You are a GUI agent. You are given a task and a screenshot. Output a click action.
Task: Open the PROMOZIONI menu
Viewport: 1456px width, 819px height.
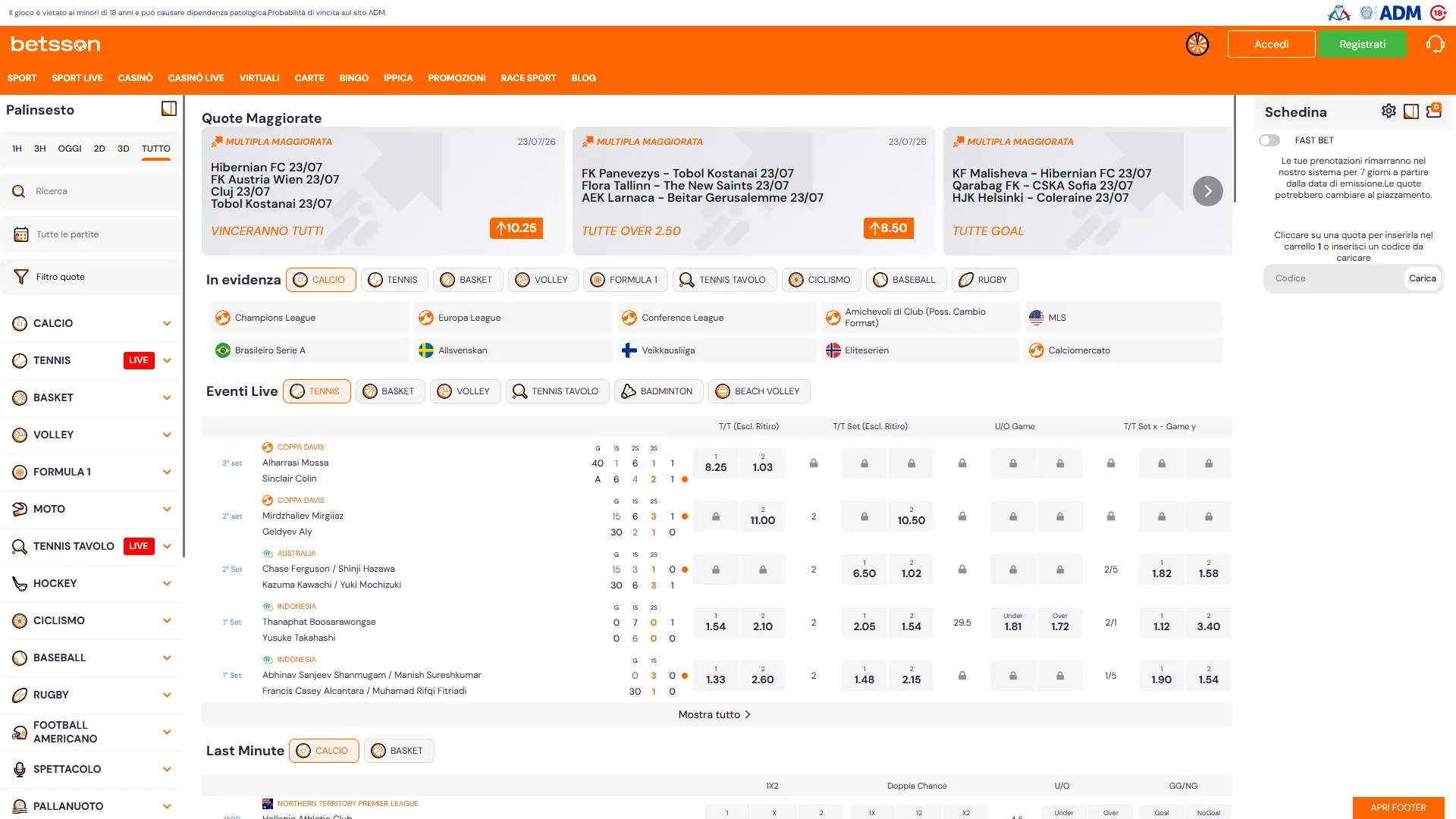point(457,78)
